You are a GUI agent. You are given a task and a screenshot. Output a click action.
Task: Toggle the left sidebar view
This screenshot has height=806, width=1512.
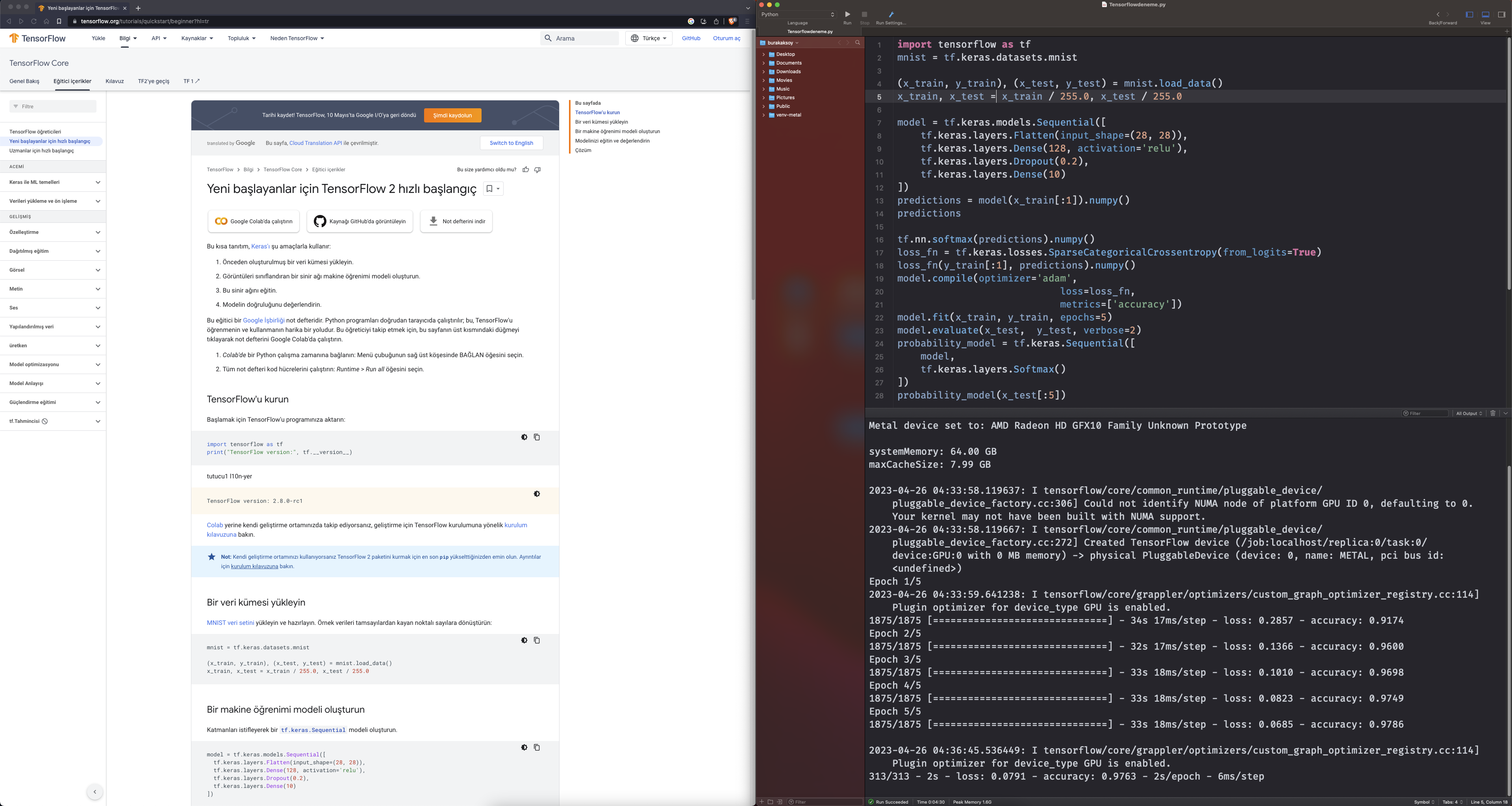1469,15
